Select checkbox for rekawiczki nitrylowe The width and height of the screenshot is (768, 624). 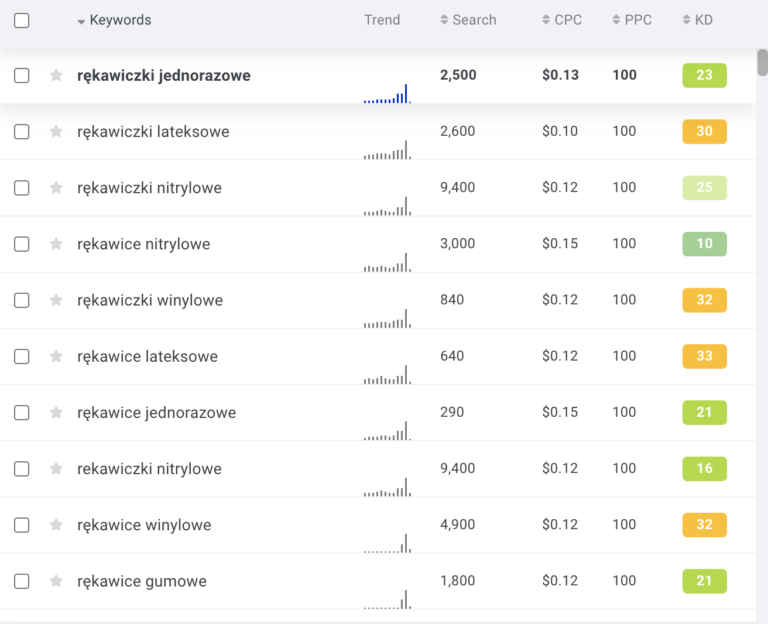(22, 469)
